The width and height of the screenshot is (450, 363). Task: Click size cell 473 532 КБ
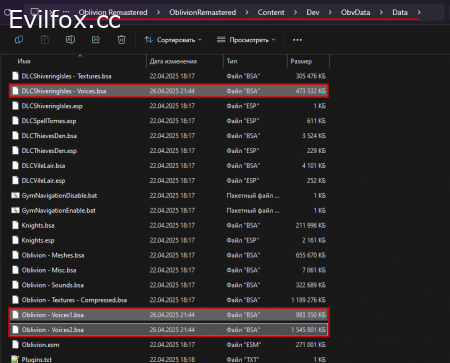pyautogui.click(x=311, y=91)
